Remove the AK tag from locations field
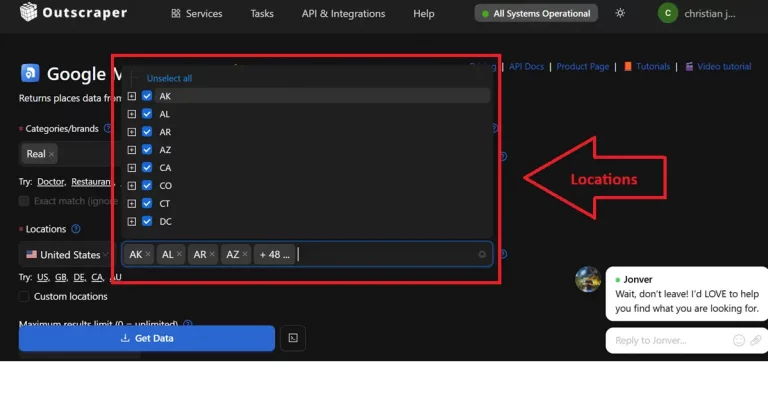 pos(148,255)
